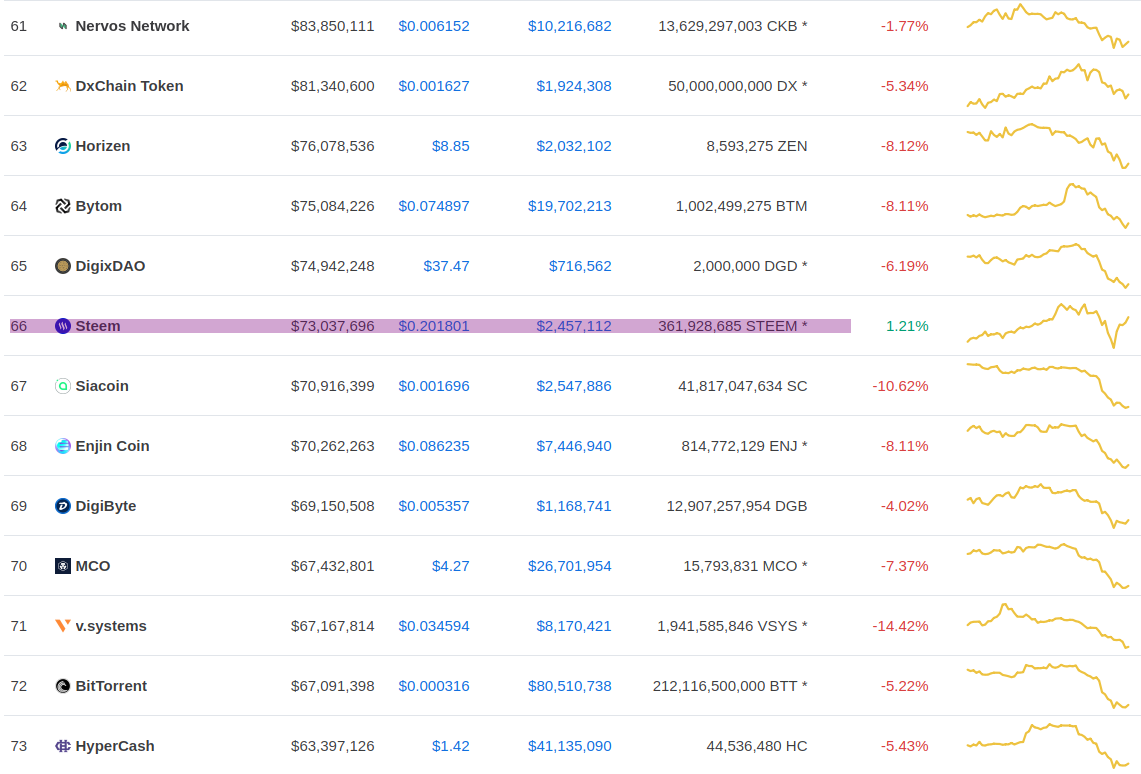Click the Bytom volume value $19,702,213

pos(570,206)
